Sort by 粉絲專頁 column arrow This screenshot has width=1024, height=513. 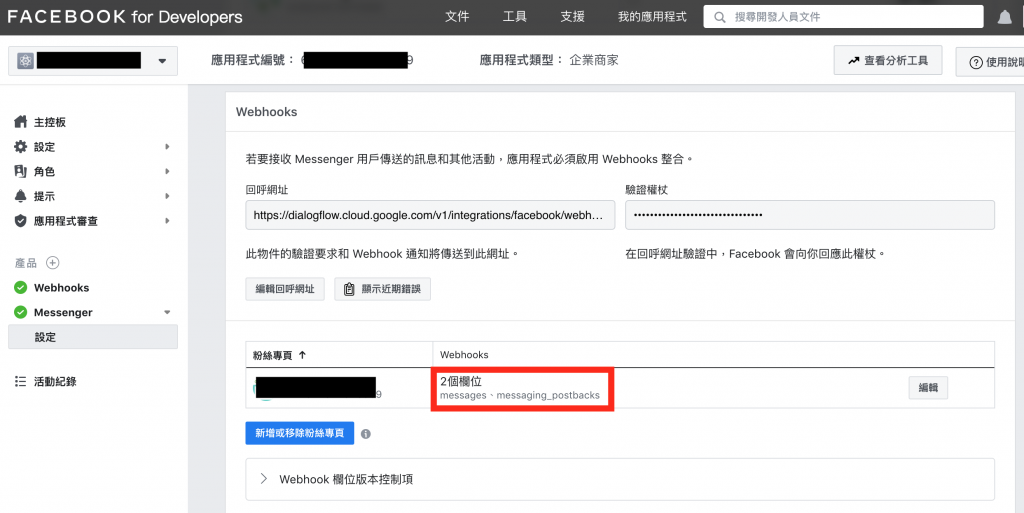(x=302, y=355)
